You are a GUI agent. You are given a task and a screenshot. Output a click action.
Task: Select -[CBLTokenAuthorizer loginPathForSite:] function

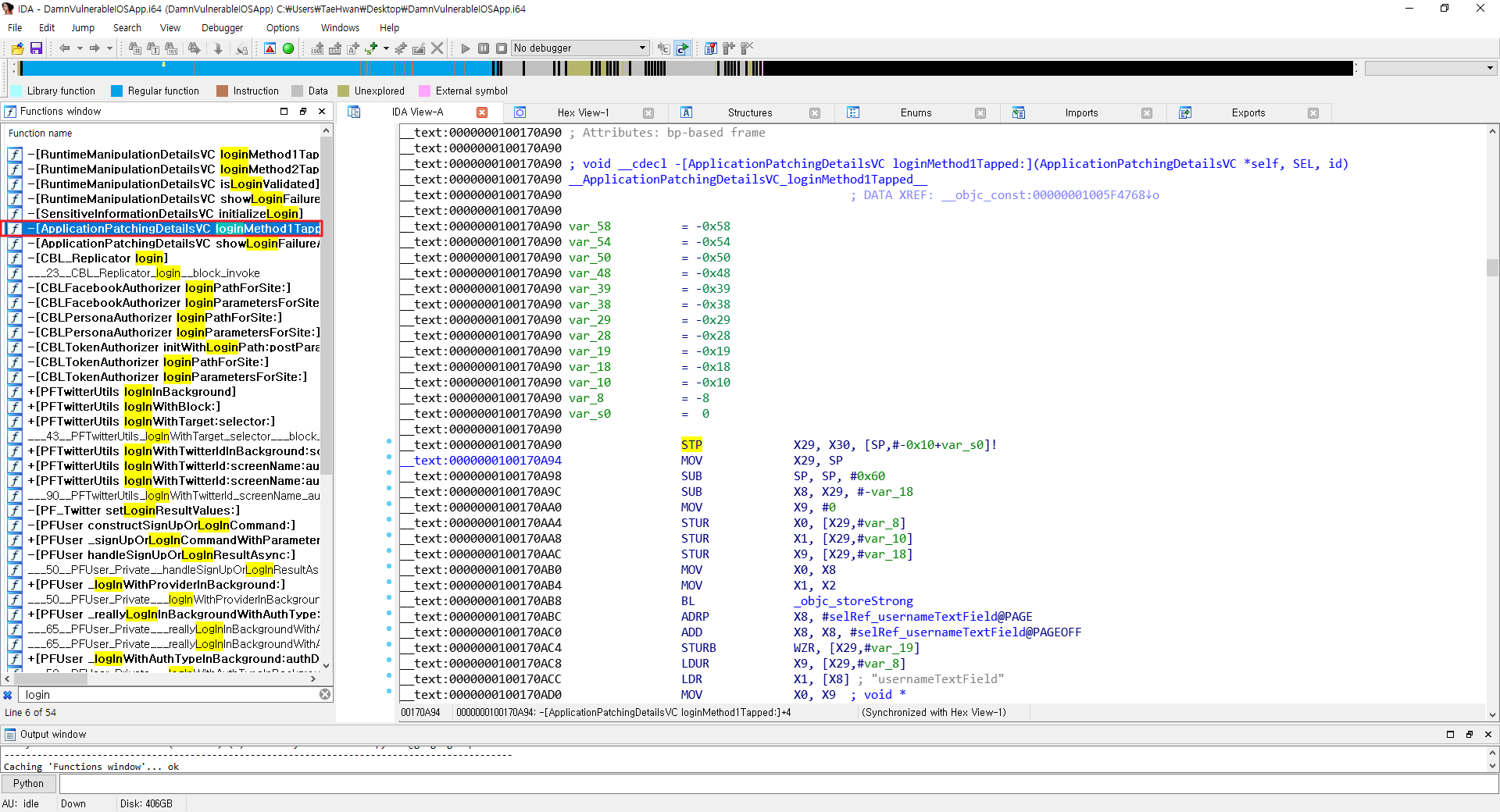click(148, 362)
